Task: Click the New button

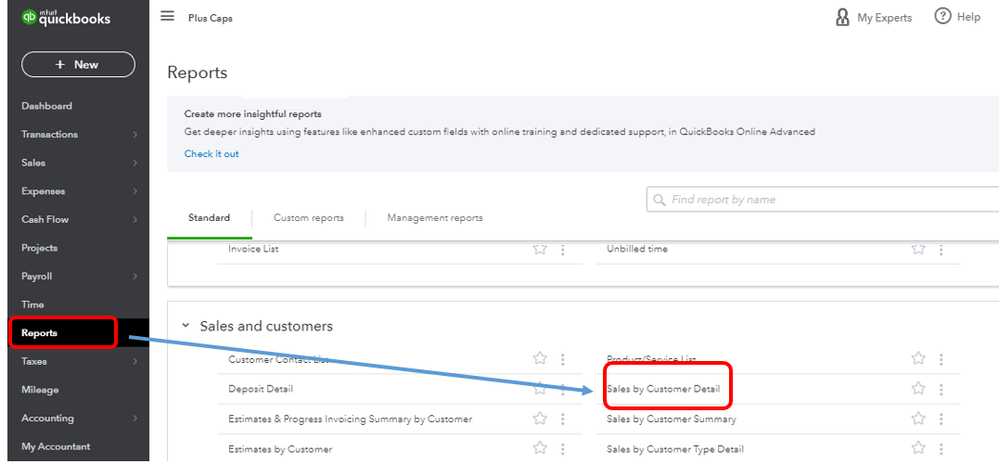Action: [x=78, y=64]
